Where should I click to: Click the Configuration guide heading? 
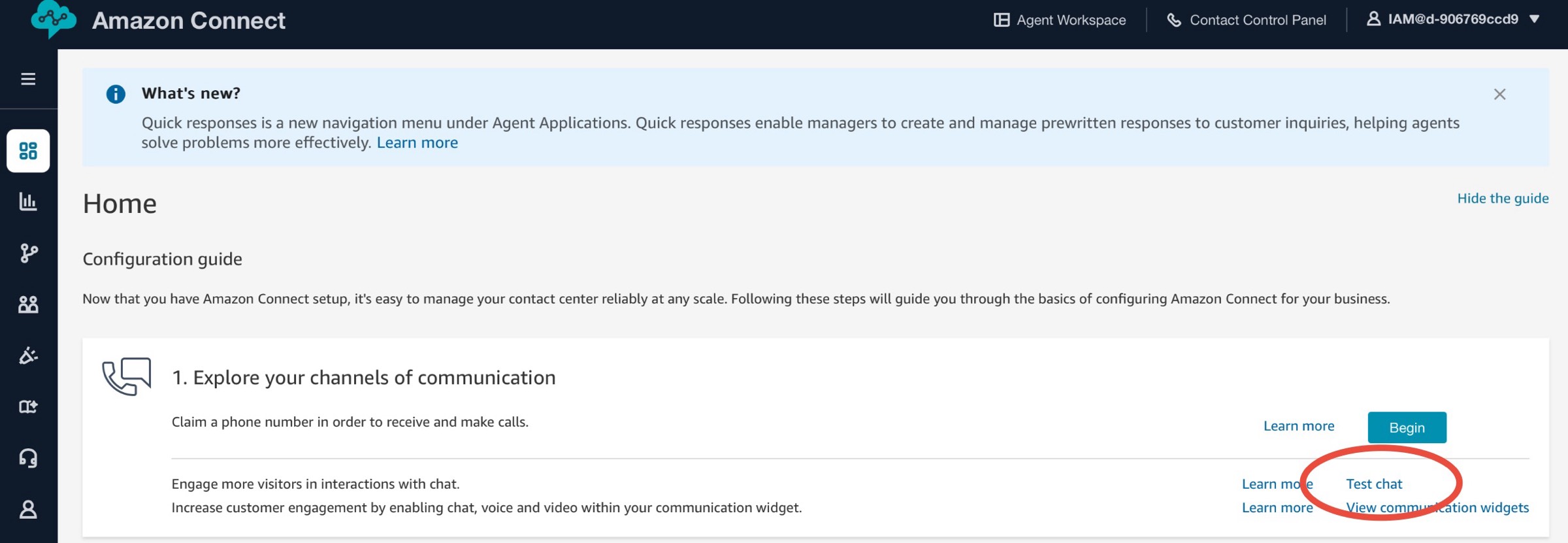coord(163,259)
